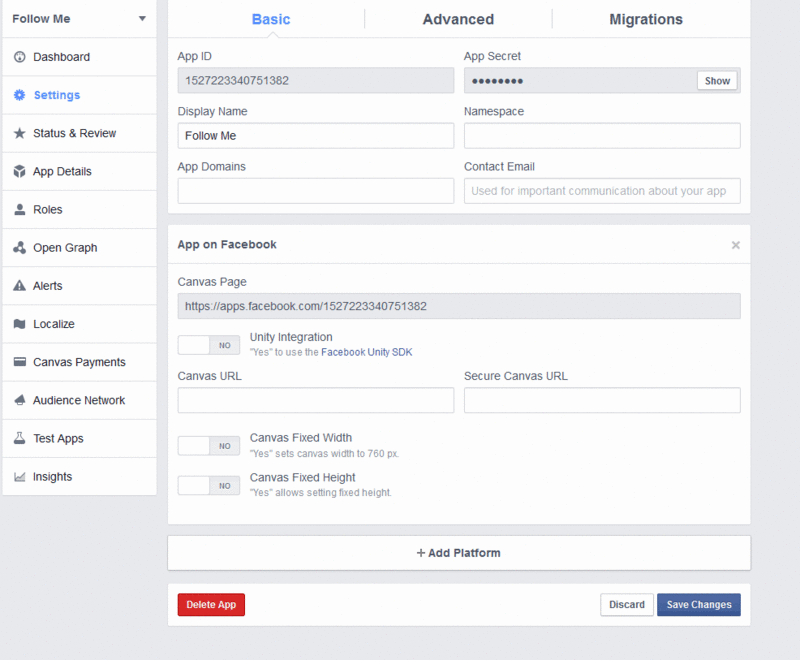Click the Dashboard gauge icon
The image size is (800, 660).
tap(19, 57)
